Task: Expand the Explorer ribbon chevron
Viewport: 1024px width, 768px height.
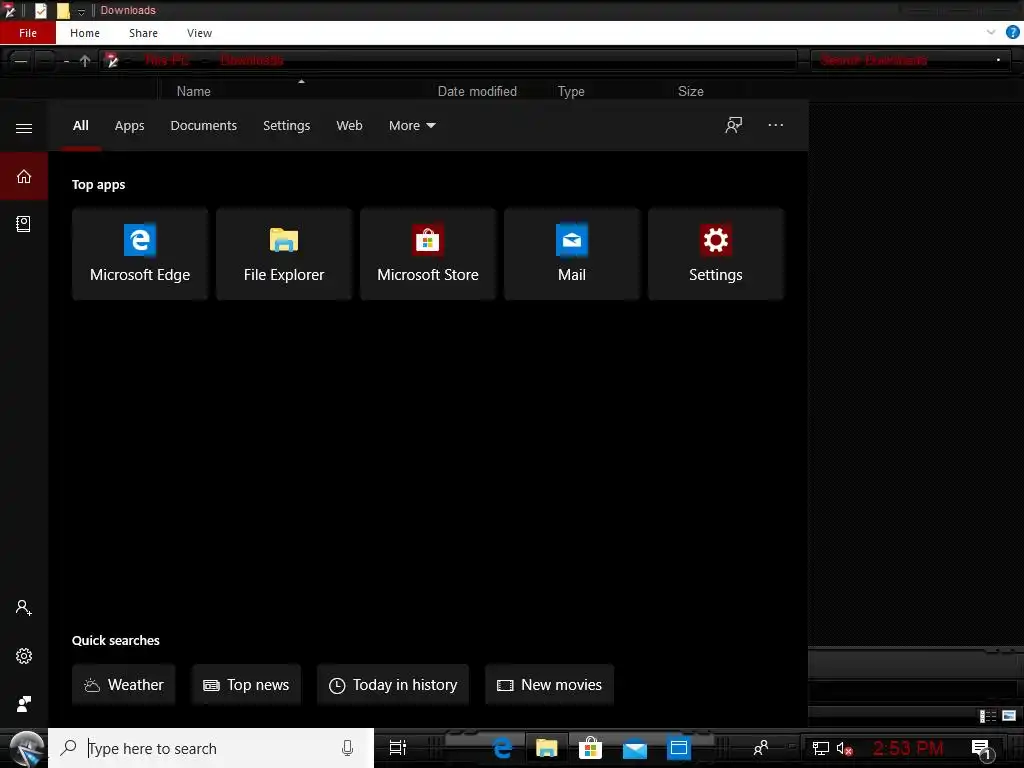Action: click(x=991, y=32)
